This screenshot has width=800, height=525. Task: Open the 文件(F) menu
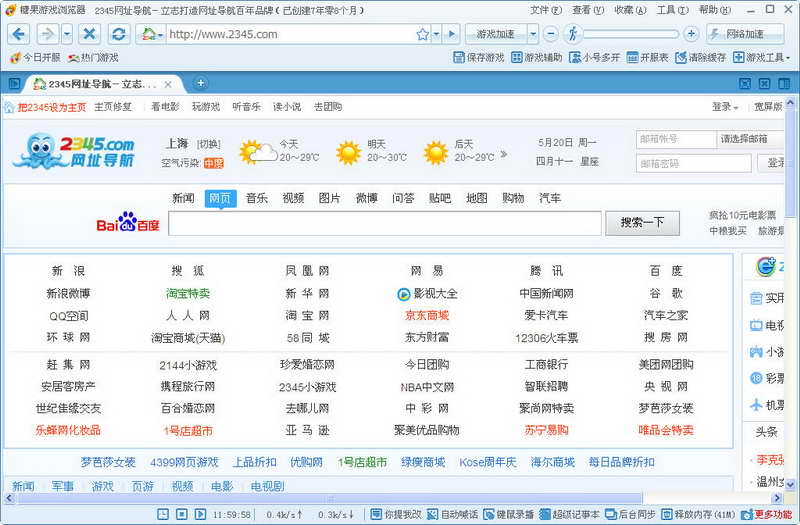(546, 10)
